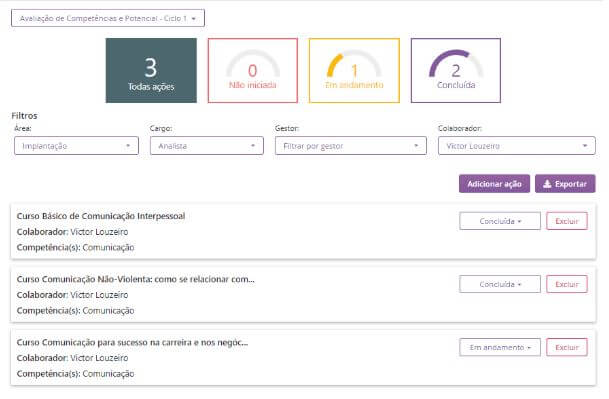Click Excluir for Comunicação Não-Violenta course
The width and height of the screenshot is (609, 399).
click(x=567, y=284)
